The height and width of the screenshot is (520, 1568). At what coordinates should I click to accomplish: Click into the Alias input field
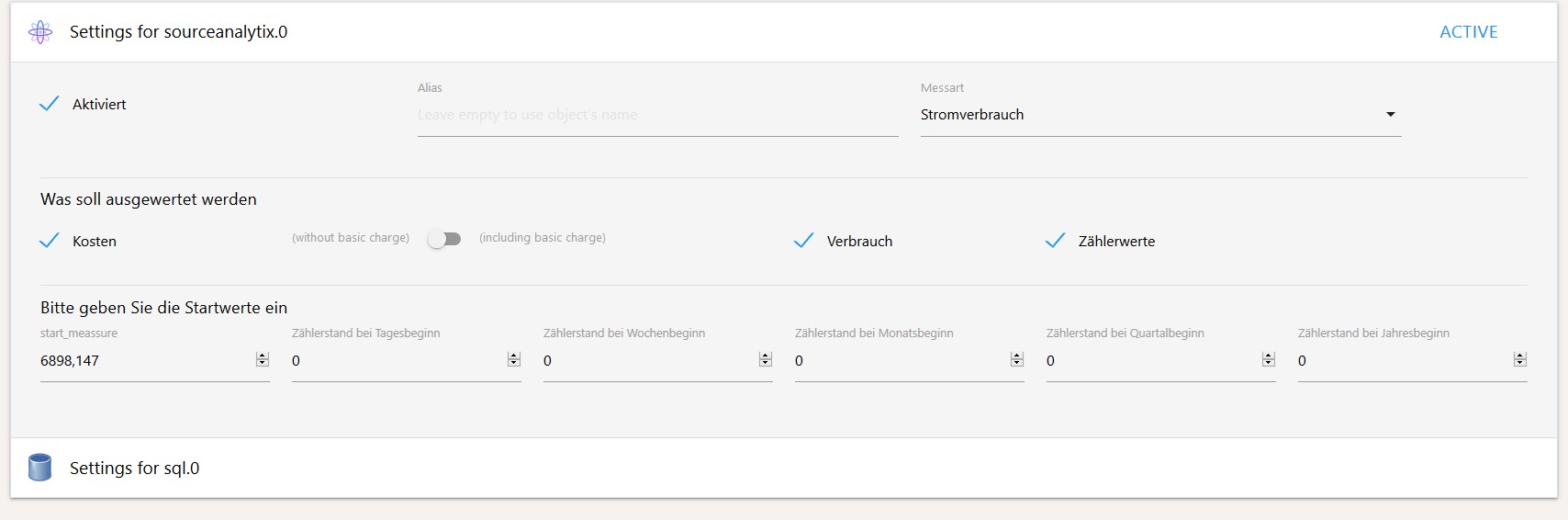coord(656,115)
